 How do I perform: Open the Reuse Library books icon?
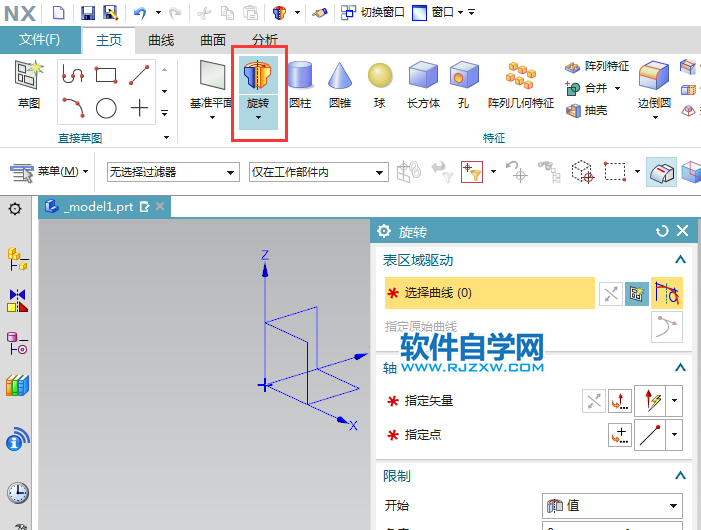[17, 385]
